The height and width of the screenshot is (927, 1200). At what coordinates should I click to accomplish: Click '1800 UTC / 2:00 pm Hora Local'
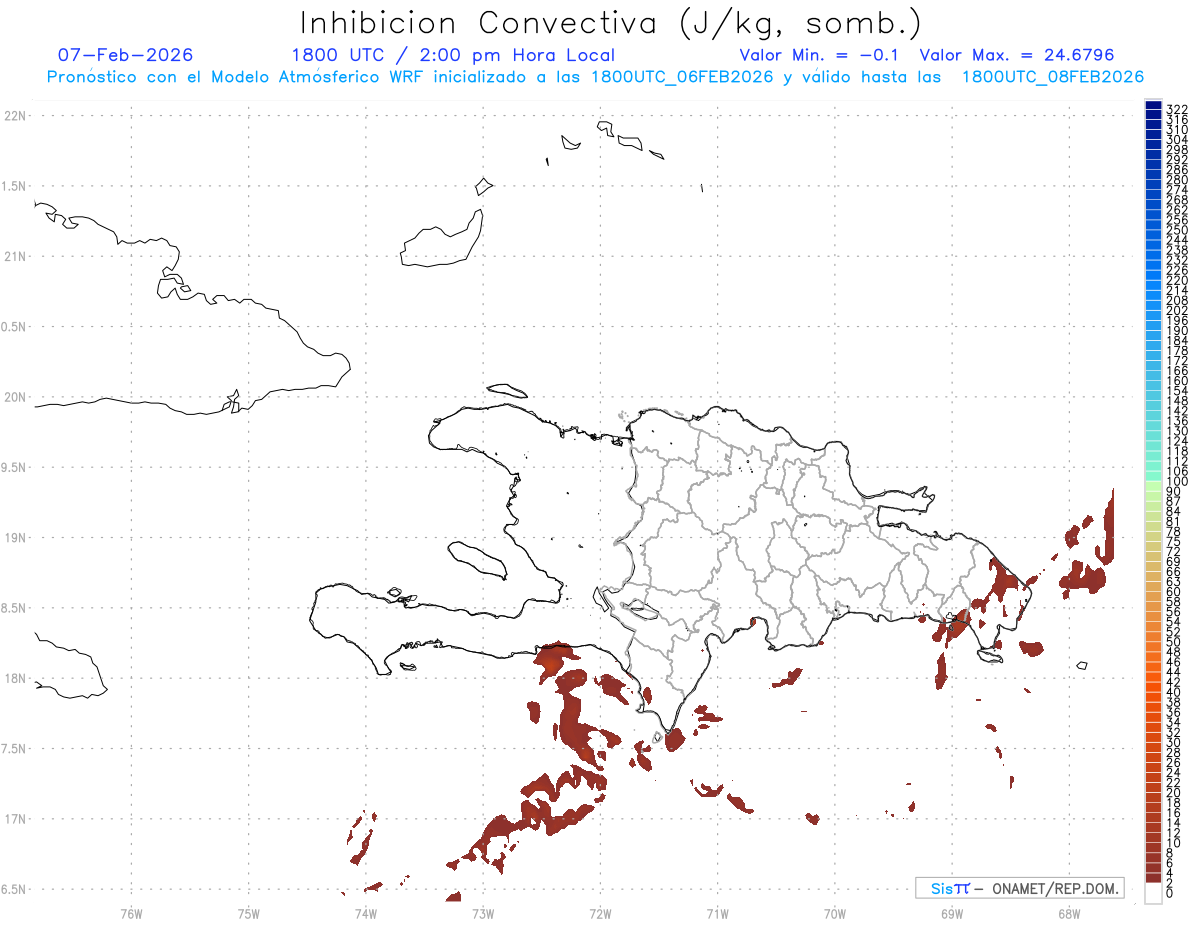pyautogui.click(x=453, y=55)
